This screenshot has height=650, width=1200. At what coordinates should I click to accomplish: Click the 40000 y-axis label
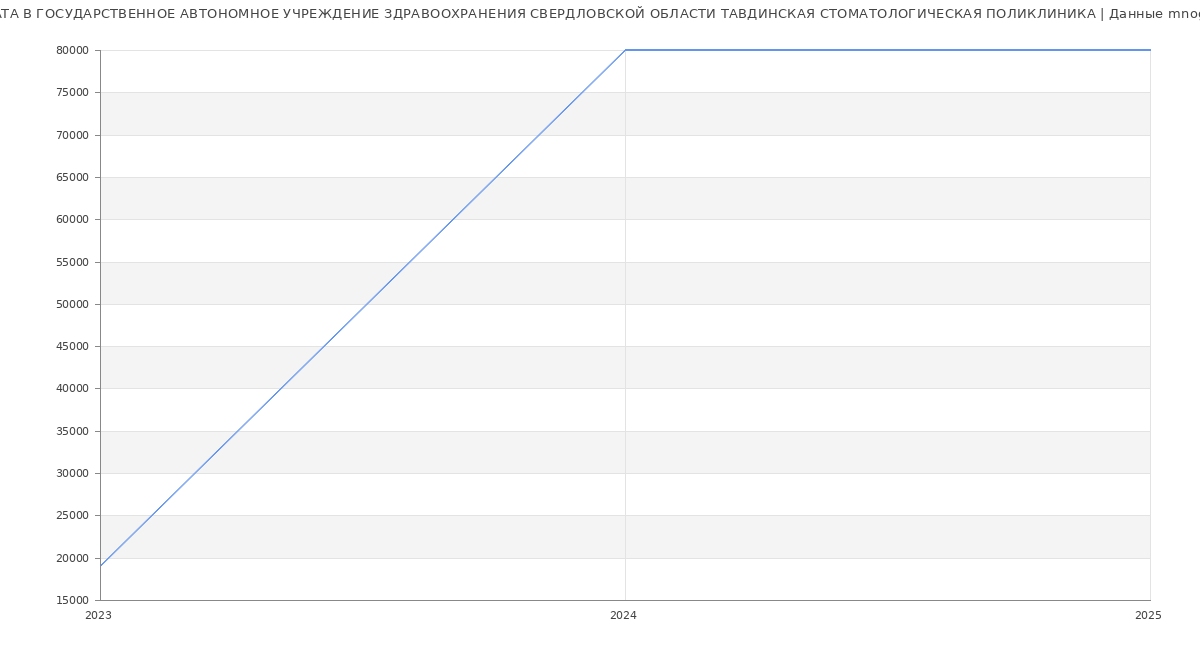point(72,388)
